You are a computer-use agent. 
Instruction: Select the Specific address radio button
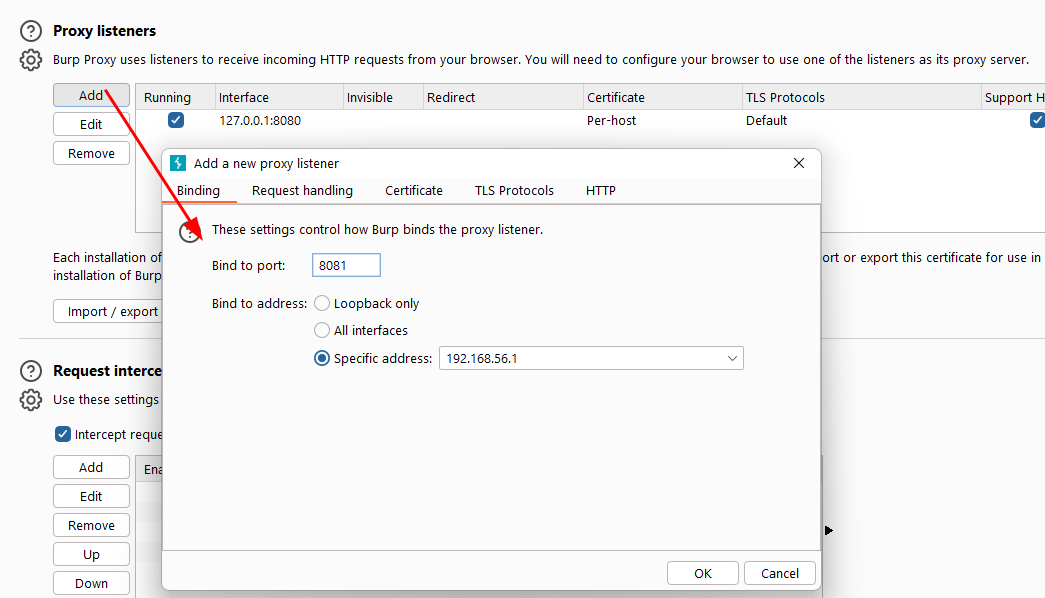[322, 358]
